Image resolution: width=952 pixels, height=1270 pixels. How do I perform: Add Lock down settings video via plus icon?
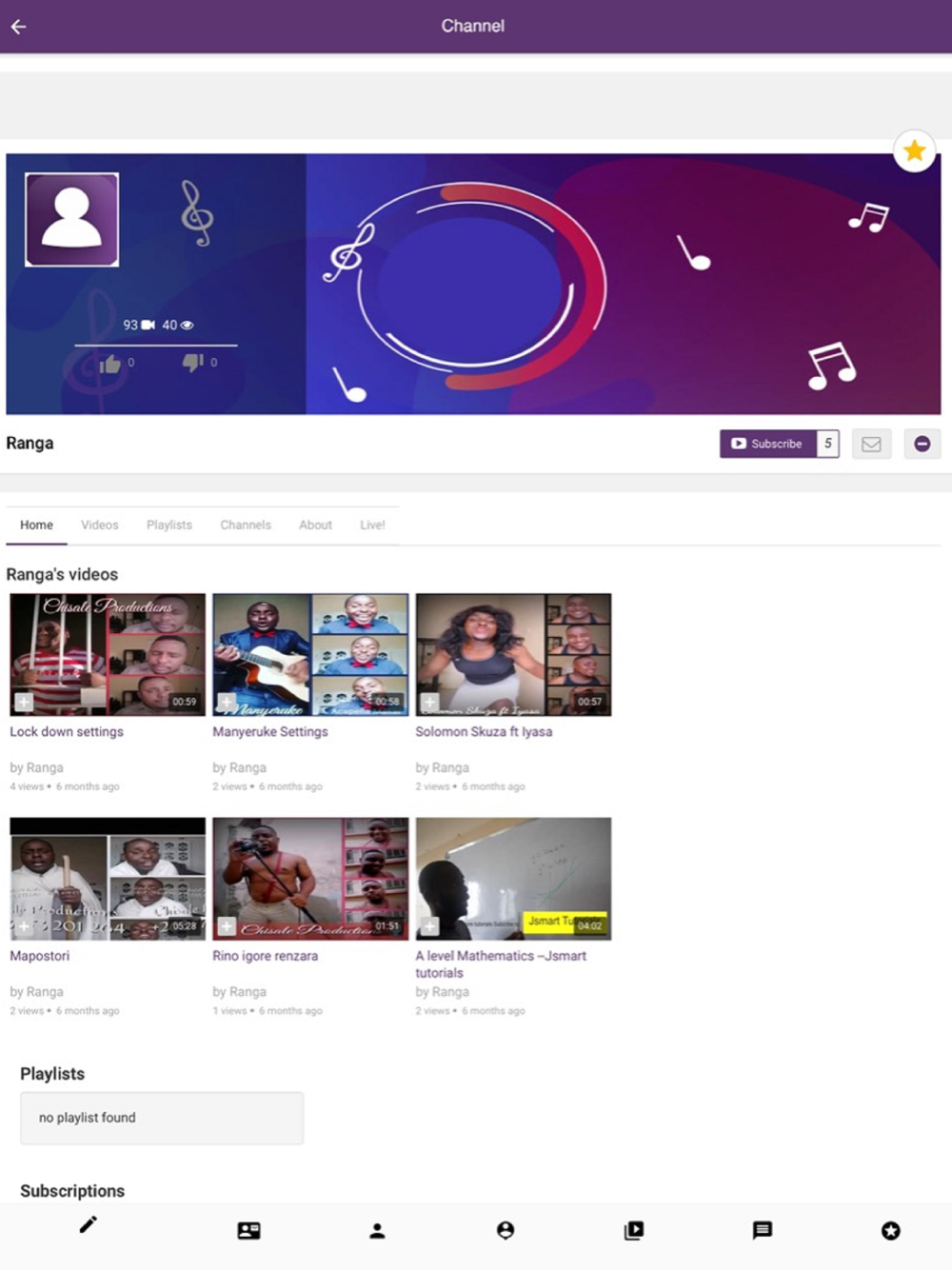(x=24, y=702)
